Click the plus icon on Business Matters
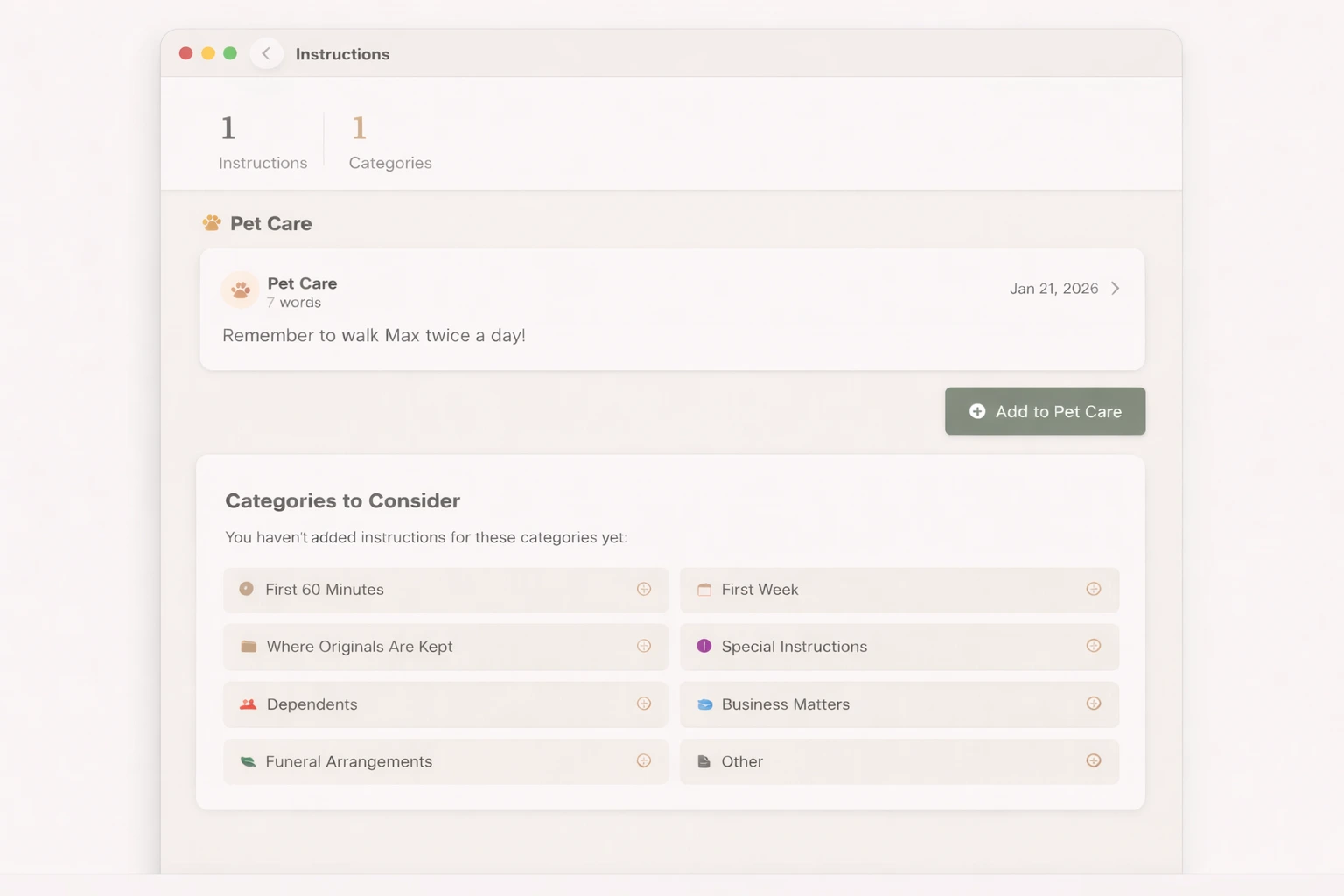Image resolution: width=1344 pixels, height=896 pixels. click(x=1093, y=704)
